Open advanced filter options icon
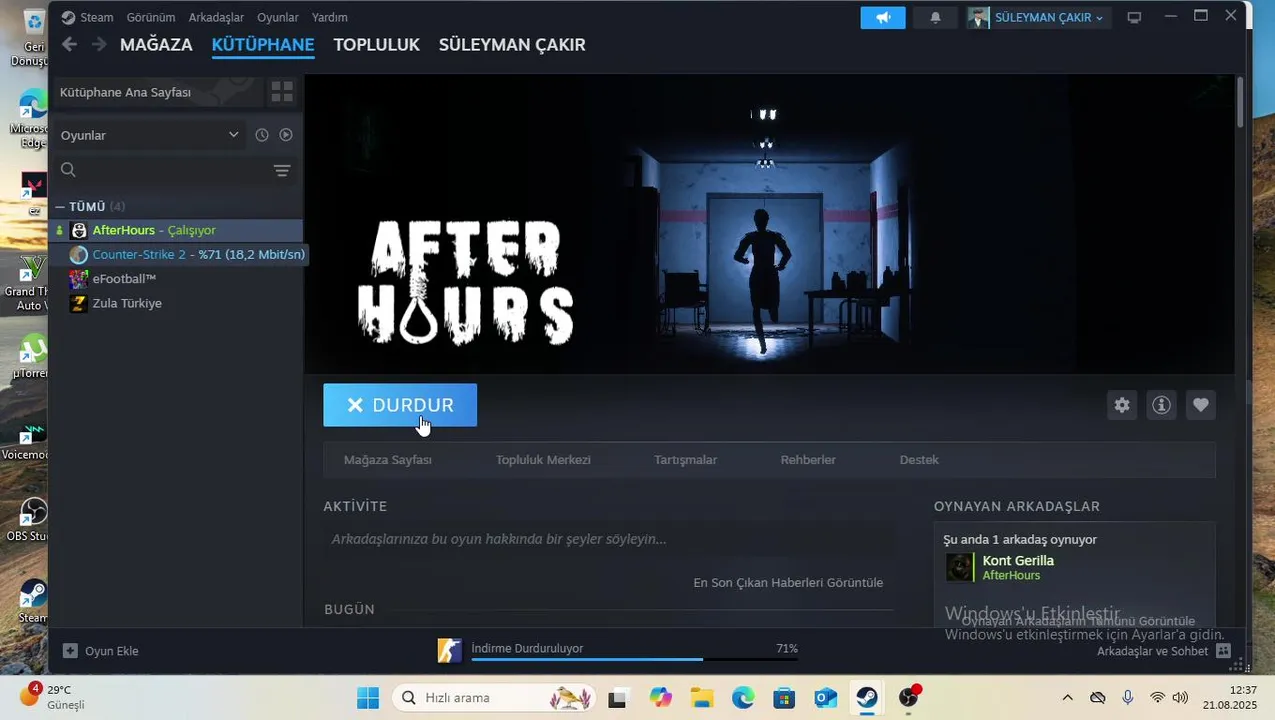 [x=282, y=170]
